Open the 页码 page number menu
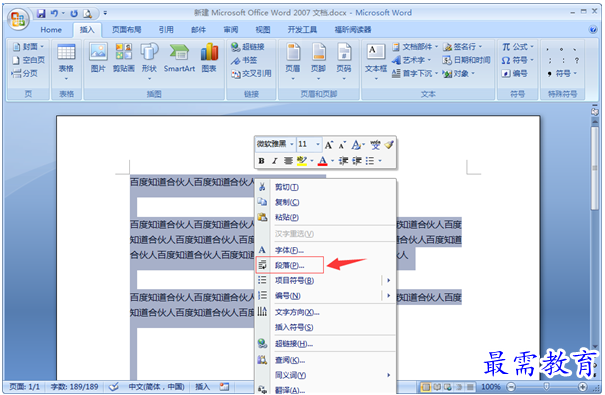This screenshot has width=605, height=395. [344, 61]
